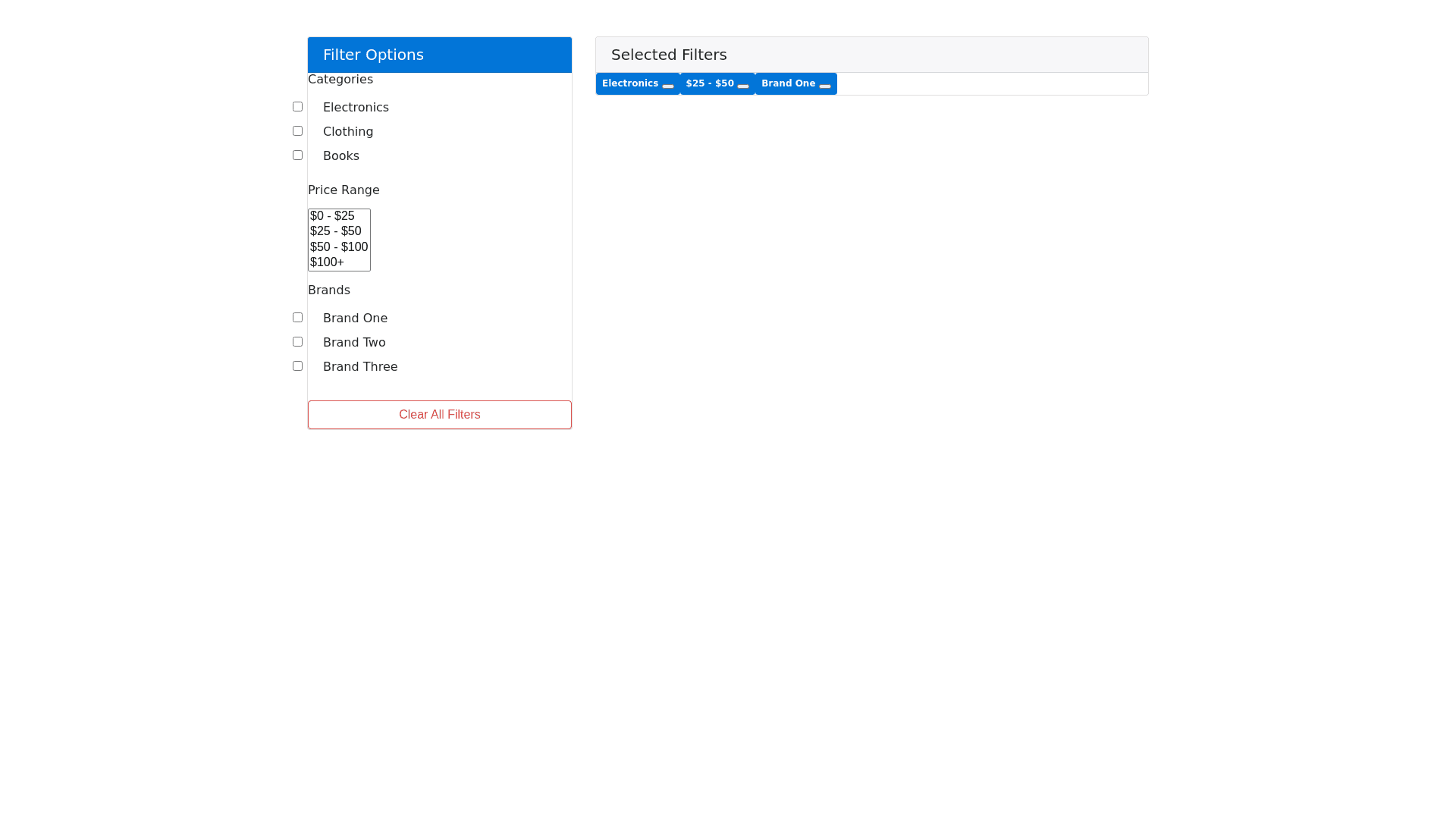Click the Filter Options panel header
The height and width of the screenshot is (819, 1456).
point(439,55)
